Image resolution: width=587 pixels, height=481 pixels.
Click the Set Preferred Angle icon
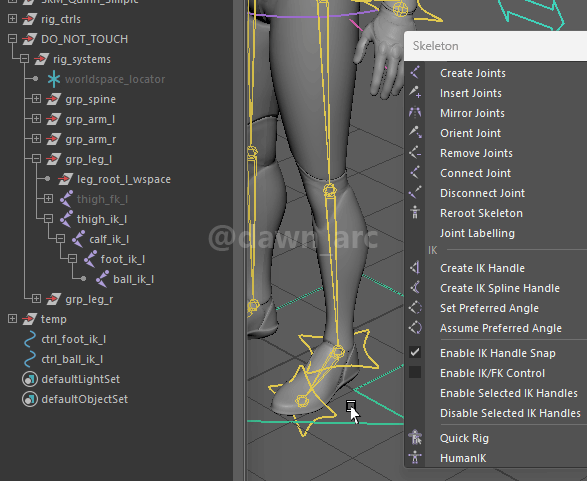tap(415, 308)
